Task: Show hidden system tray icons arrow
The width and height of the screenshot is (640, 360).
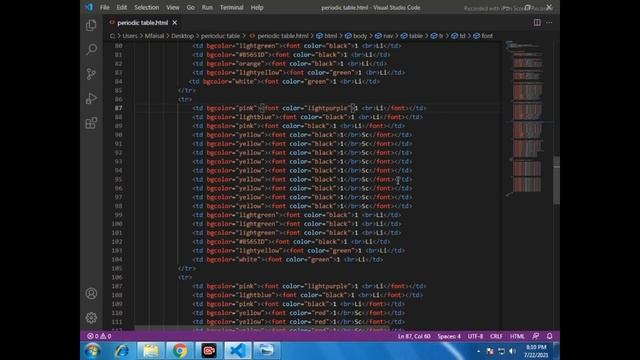Action: (x=478, y=351)
